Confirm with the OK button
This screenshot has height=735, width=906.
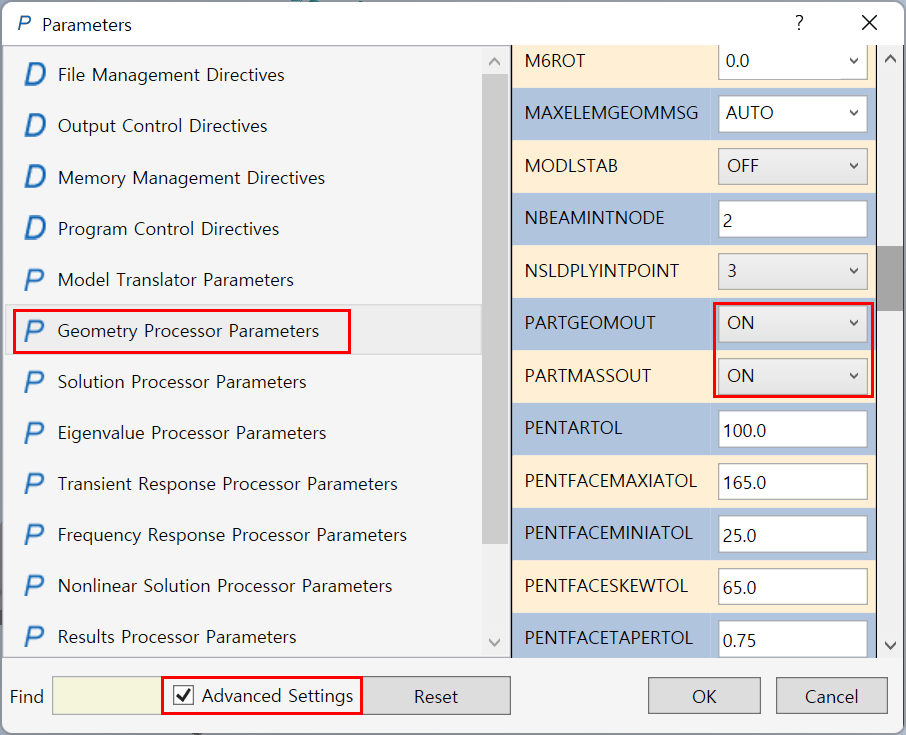pos(704,696)
